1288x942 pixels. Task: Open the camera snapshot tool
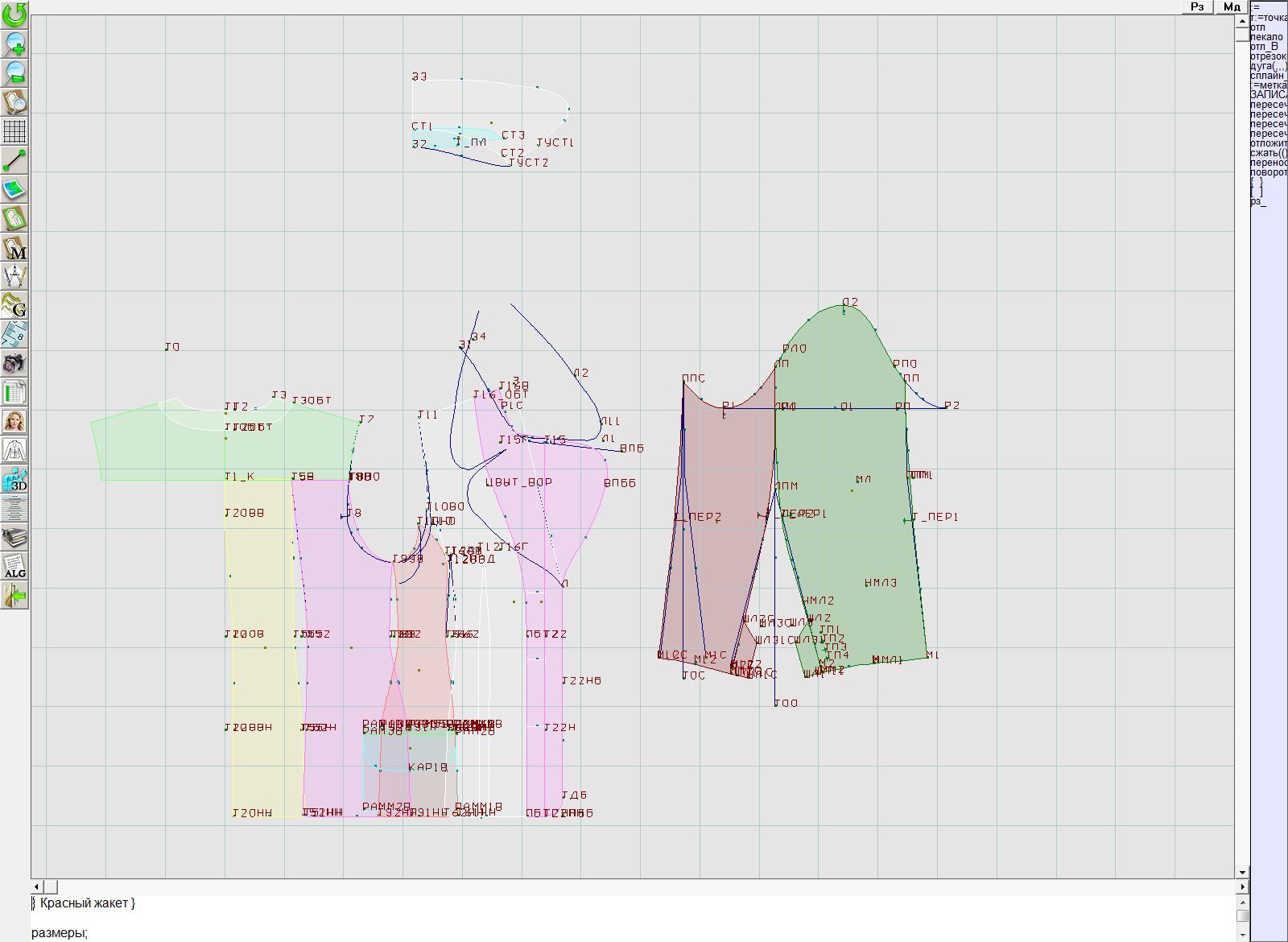[14, 363]
